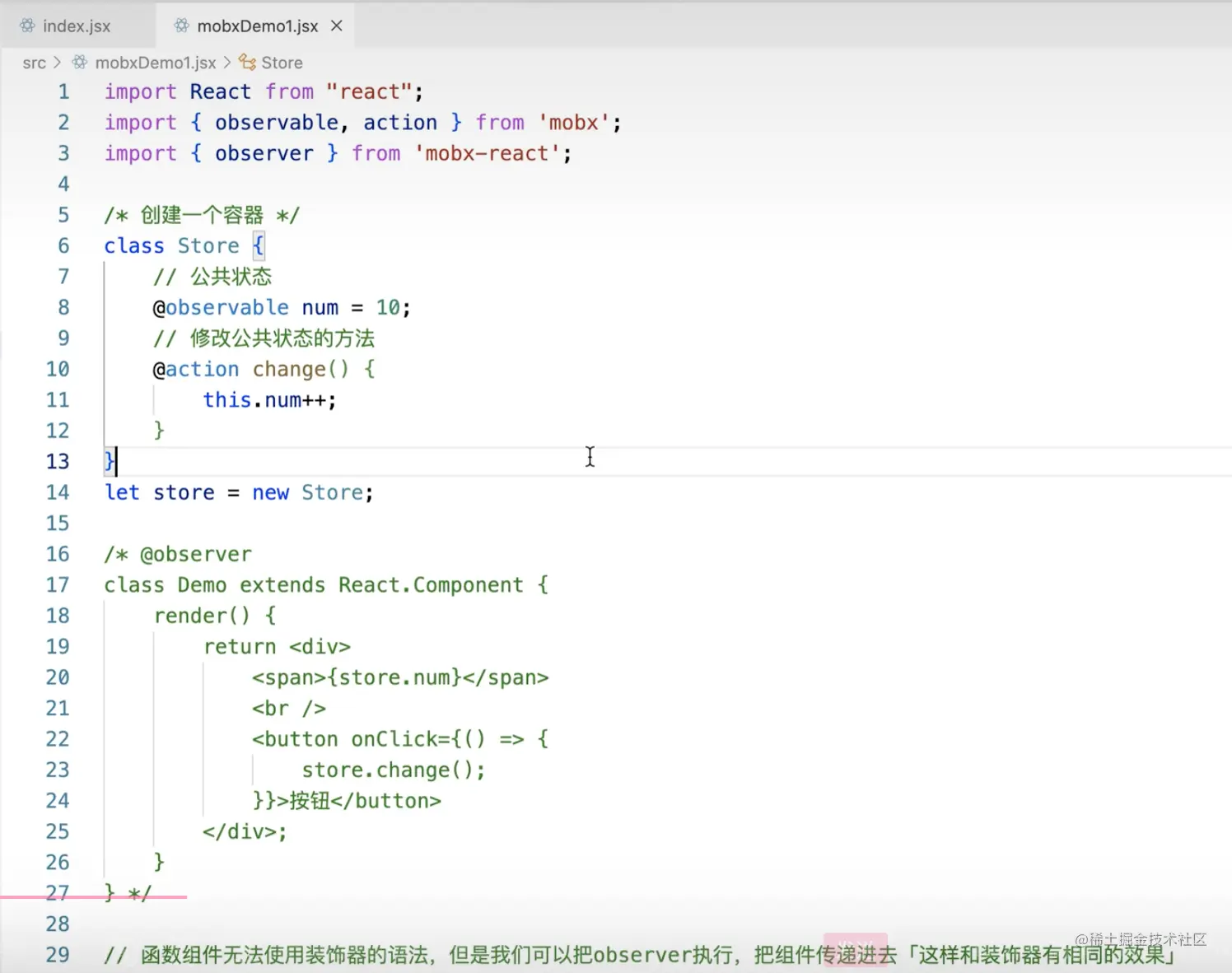Image resolution: width=1232 pixels, height=973 pixels.
Task: Click the React file icon on the mobxDemo1.jsx tab
Action: click(x=182, y=26)
